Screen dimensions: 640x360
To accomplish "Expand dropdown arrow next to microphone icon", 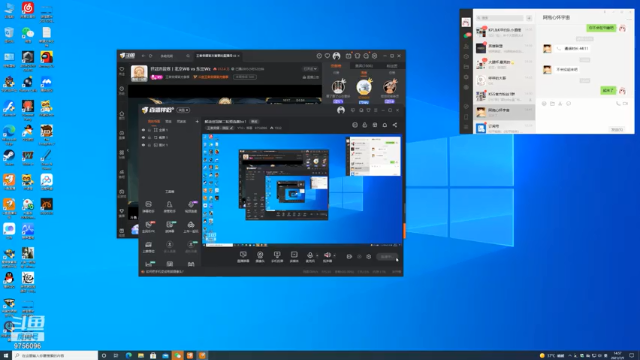I will coord(317,256).
